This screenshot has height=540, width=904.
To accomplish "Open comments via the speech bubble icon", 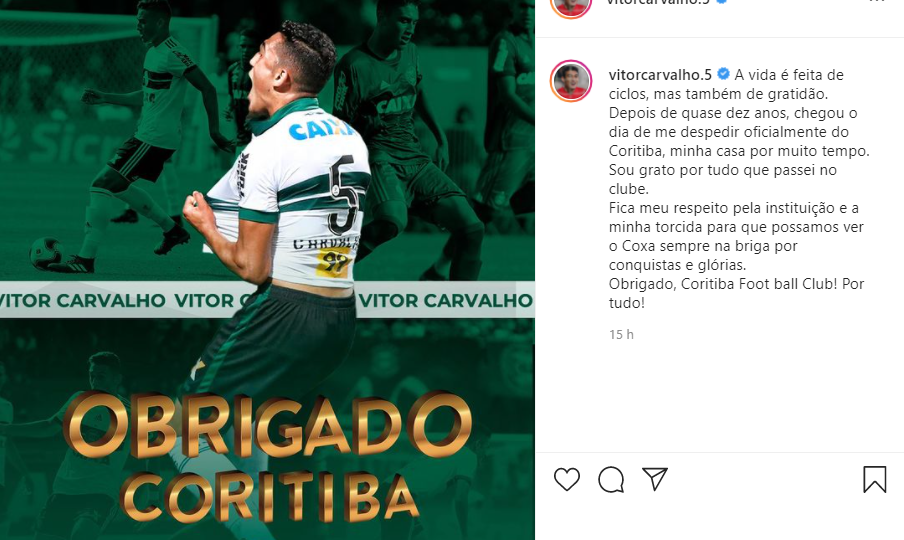I will pyautogui.click(x=611, y=479).
